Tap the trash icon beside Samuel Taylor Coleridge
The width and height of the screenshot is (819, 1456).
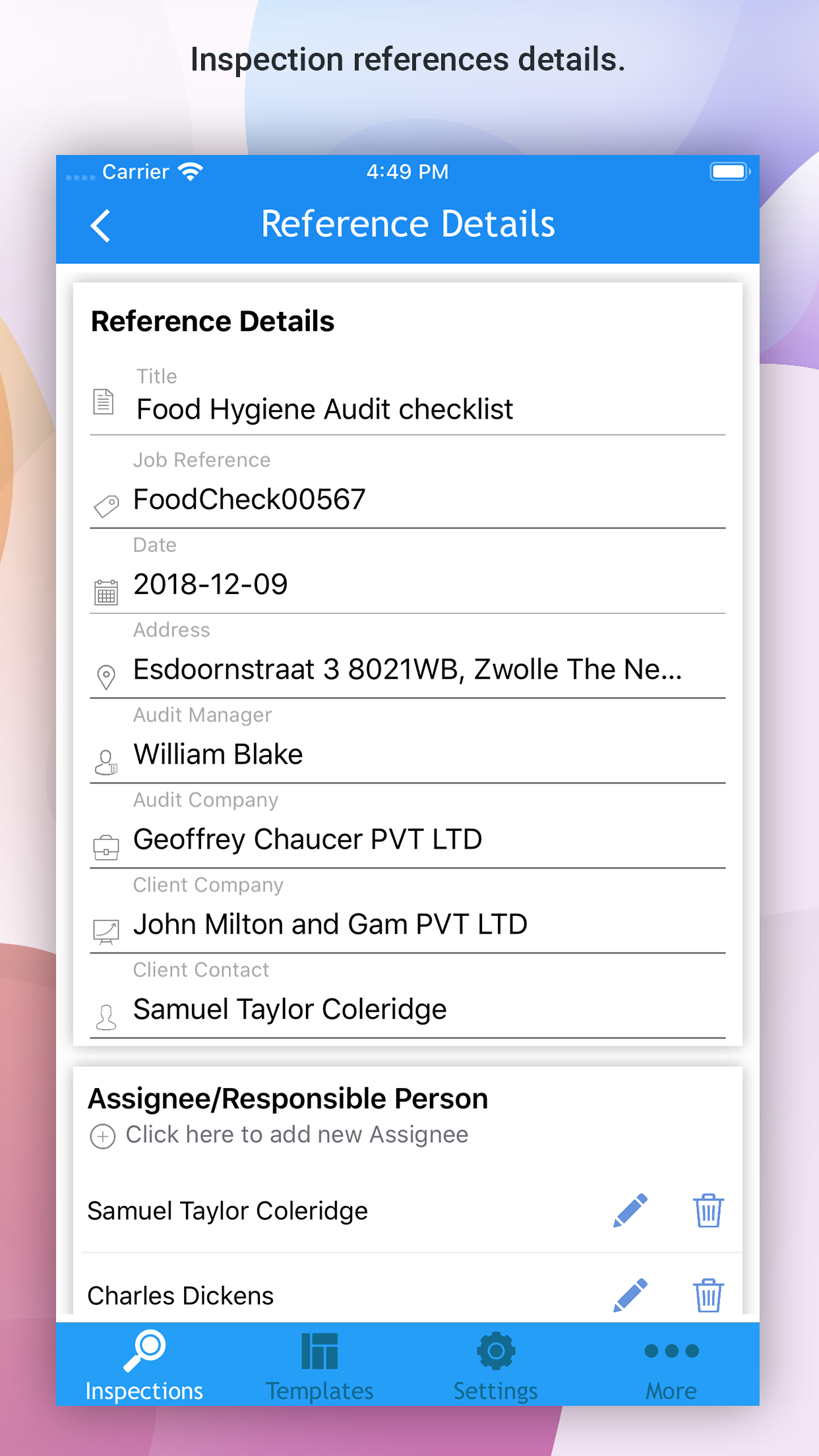point(708,1211)
